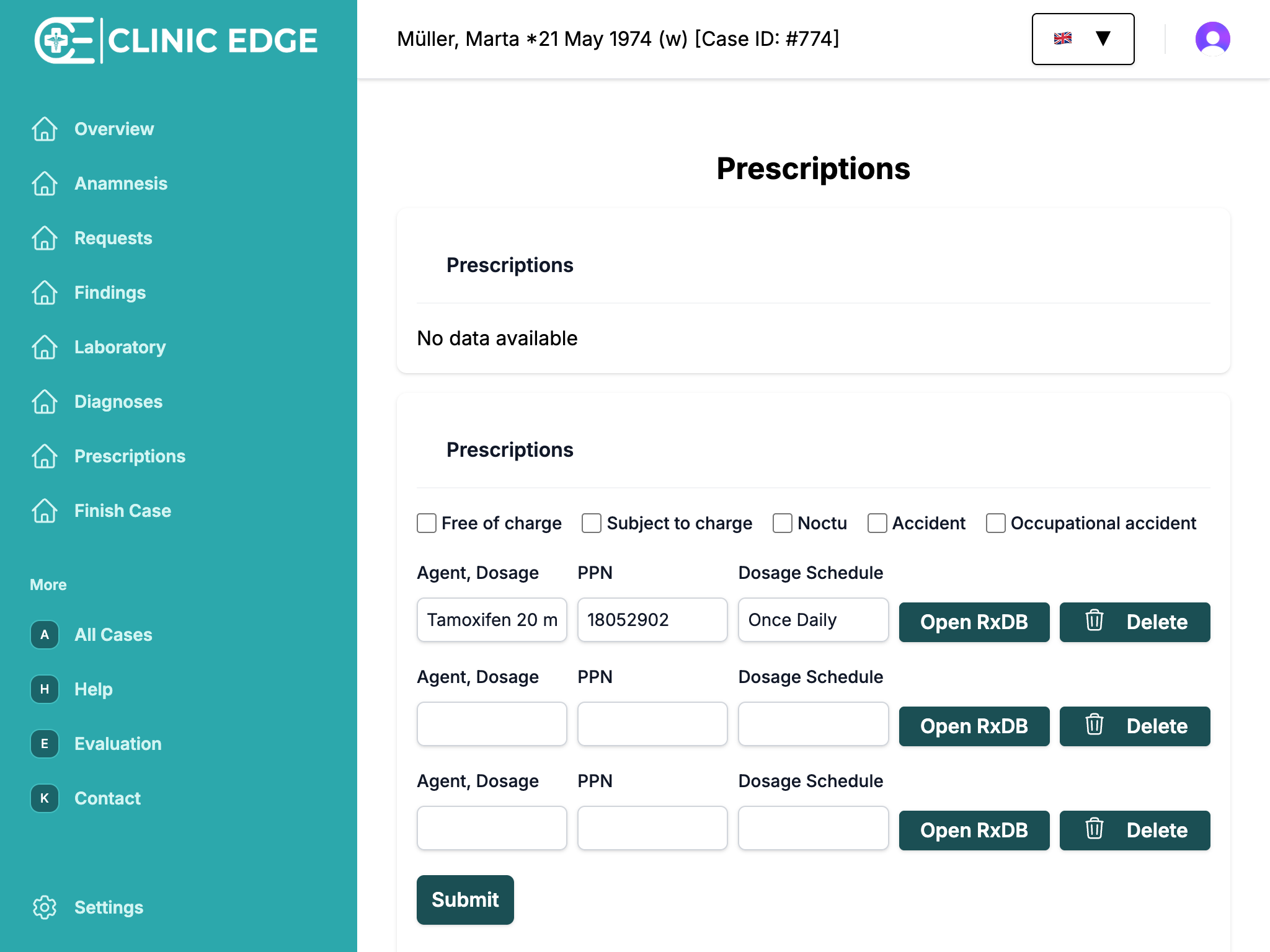Click the user profile avatar icon
Image resolution: width=1270 pixels, height=952 pixels.
point(1214,39)
